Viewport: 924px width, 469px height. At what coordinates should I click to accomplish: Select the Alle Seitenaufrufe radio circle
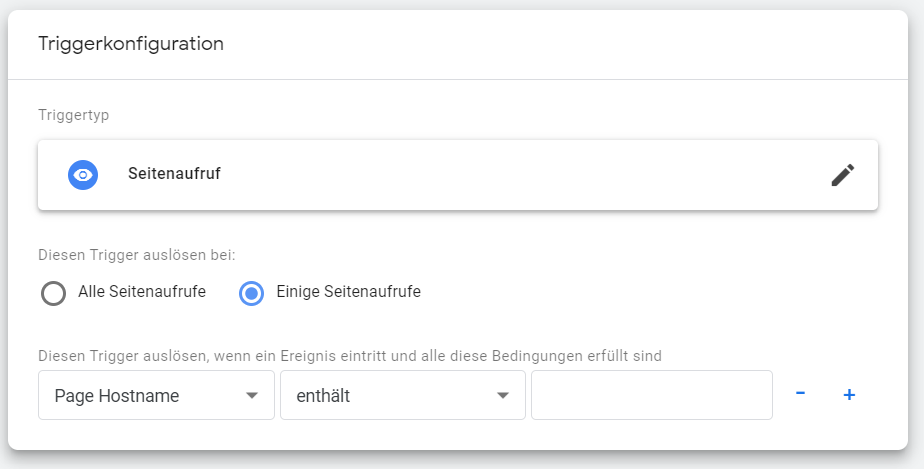[54, 293]
